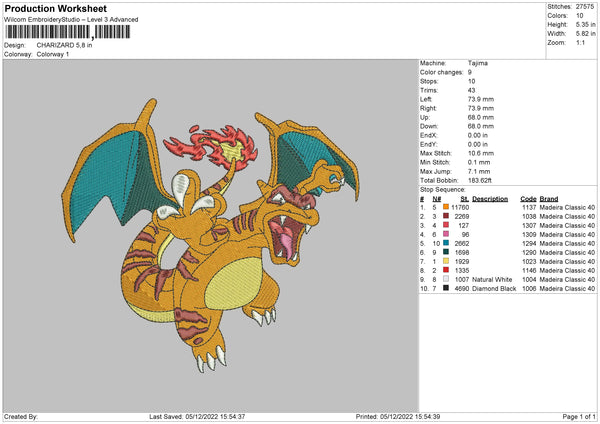Image resolution: width=600 pixels, height=424 pixels.
Task: Click stitch count 1698 in stop 6
Action: (462, 252)
